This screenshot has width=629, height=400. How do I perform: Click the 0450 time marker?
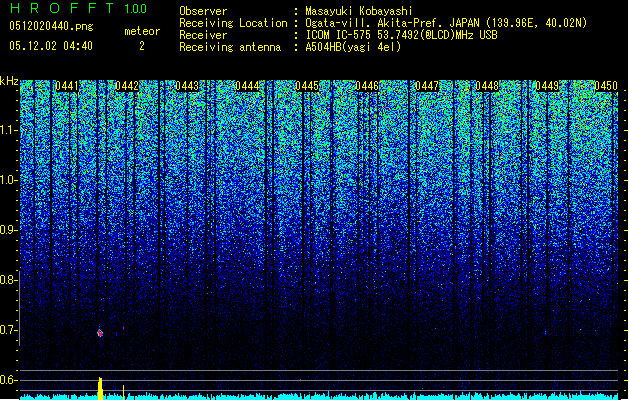click(606, 86)
